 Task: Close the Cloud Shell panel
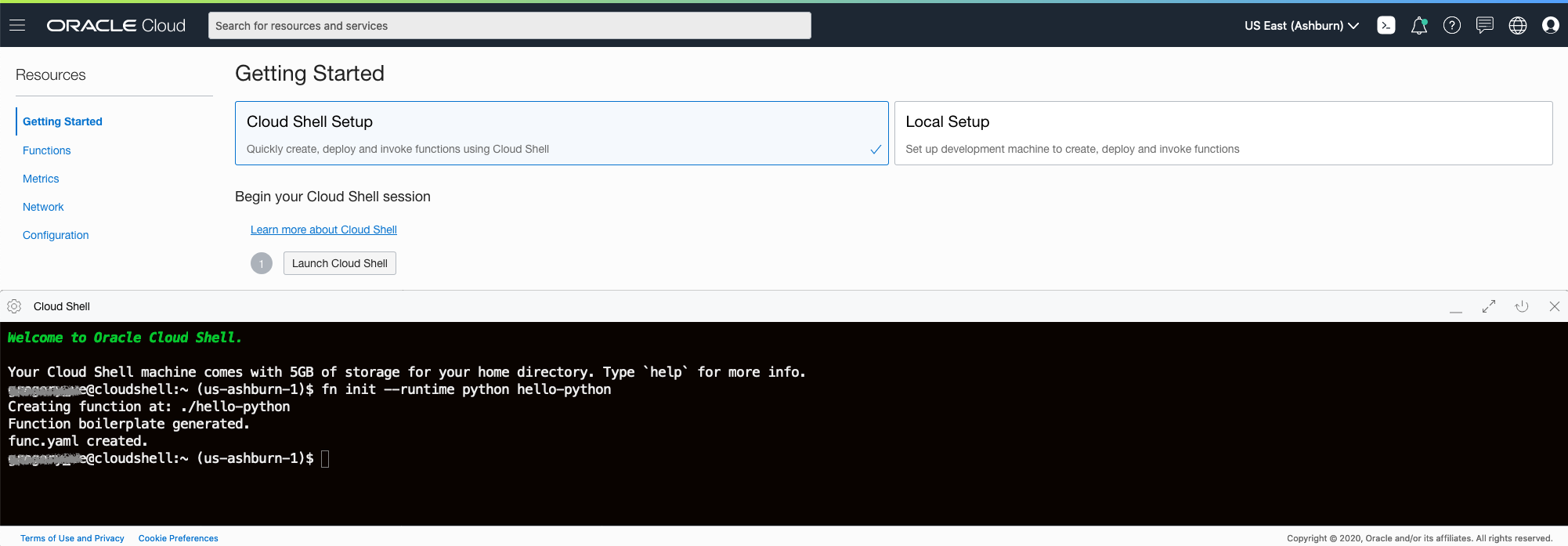click(1555, 306)
